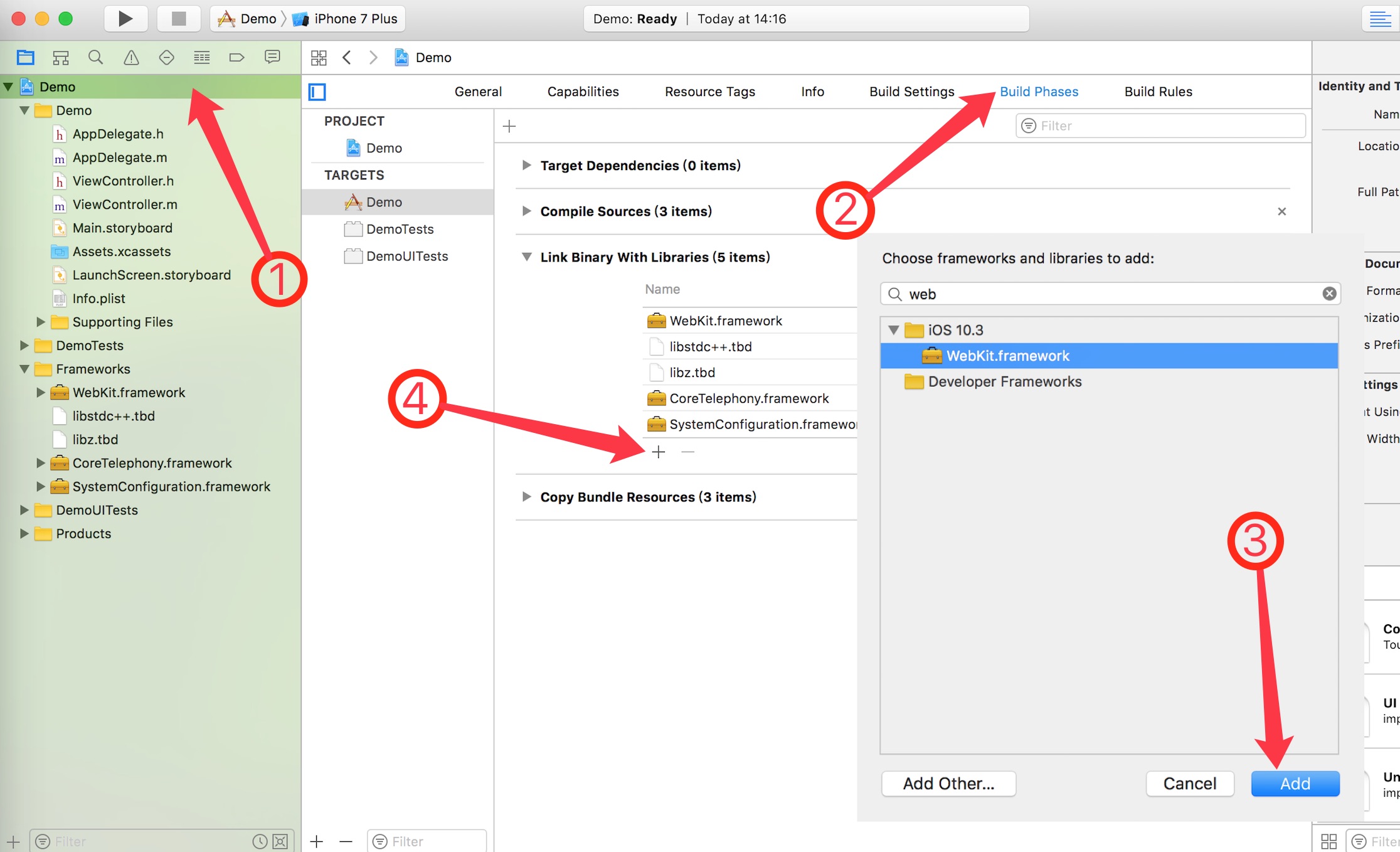Delete the Compile Sources phase
The width and height of the screenshot is (1400, 852).
point(1282,211)
